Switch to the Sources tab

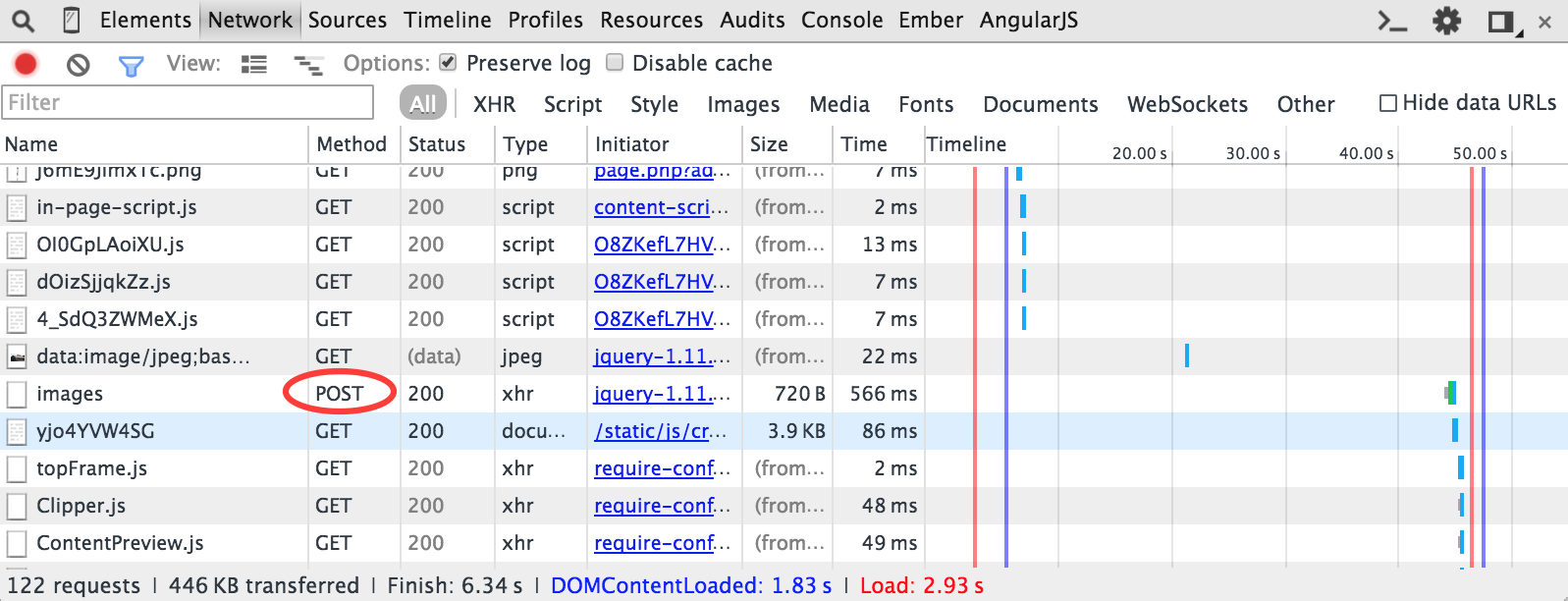pyautogui.click(x=347, y=20)
